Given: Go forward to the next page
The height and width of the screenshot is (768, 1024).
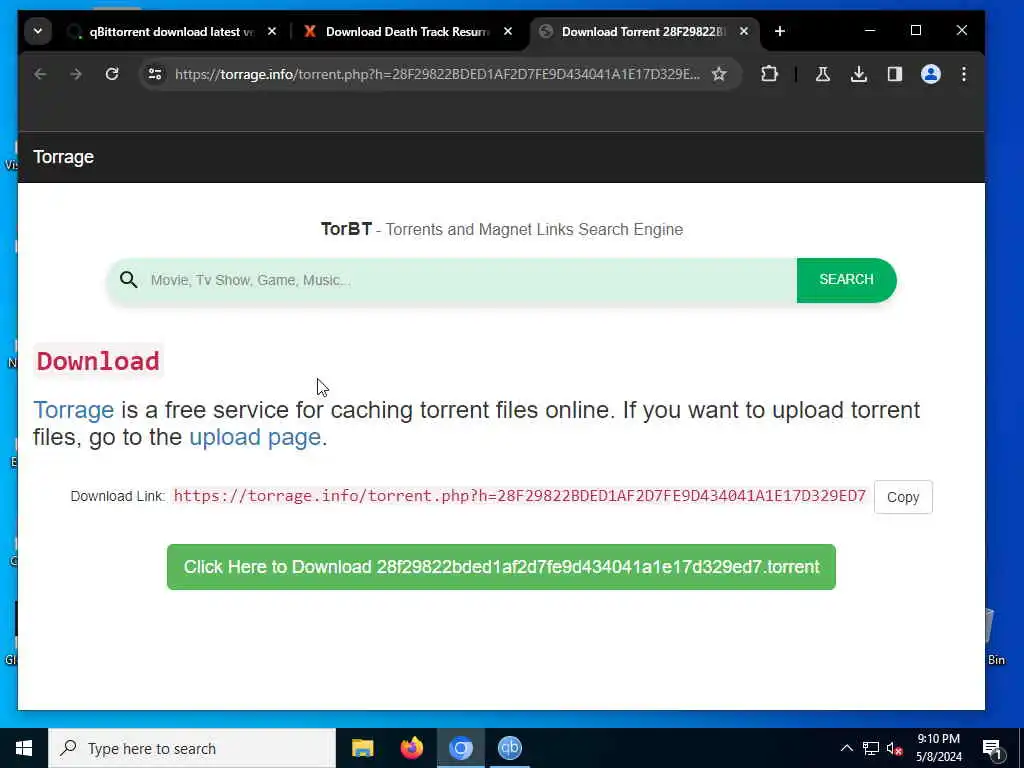Looking at the screenshot, I should point(76,74).
